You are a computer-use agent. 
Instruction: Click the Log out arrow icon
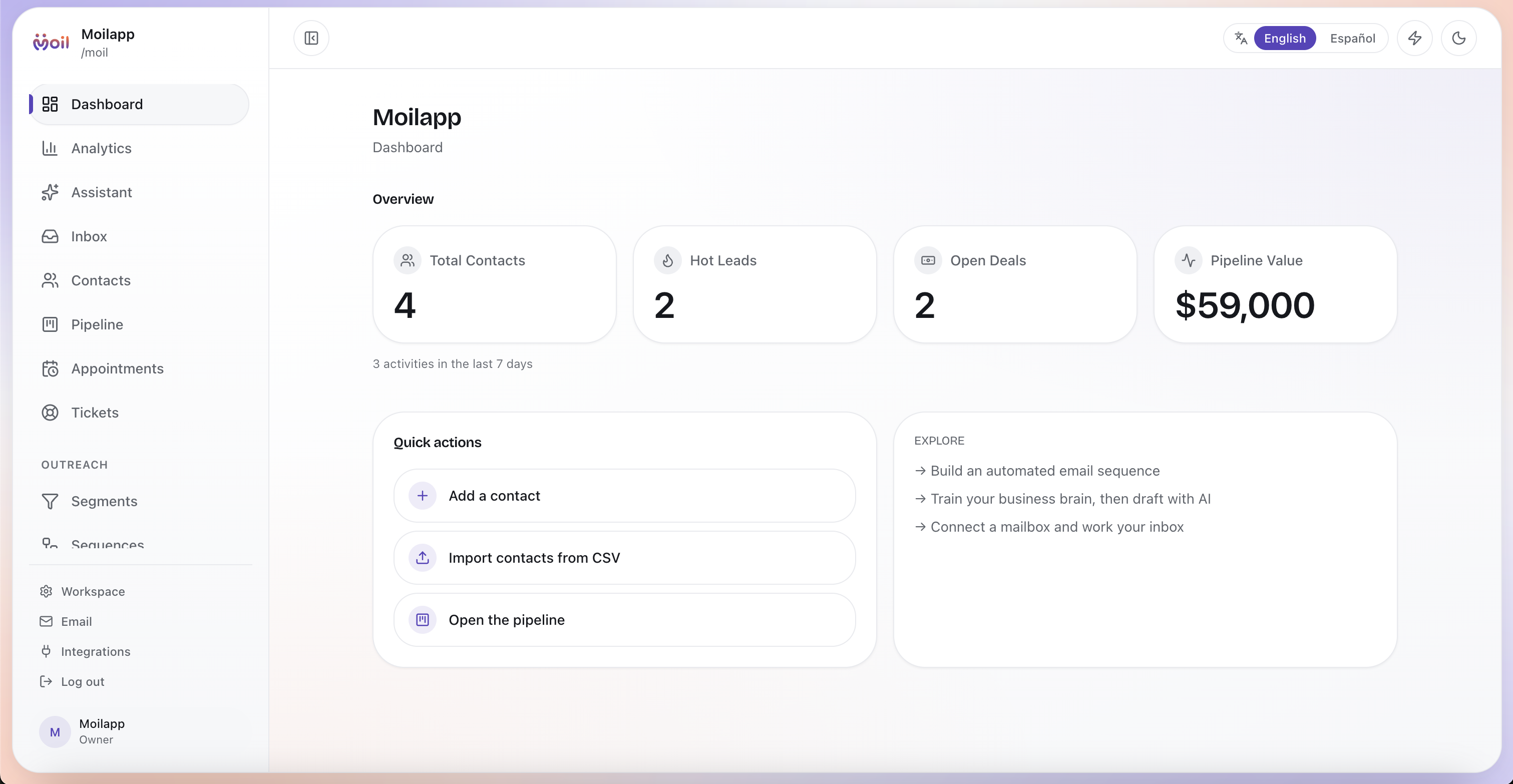(x=46, y=681)
